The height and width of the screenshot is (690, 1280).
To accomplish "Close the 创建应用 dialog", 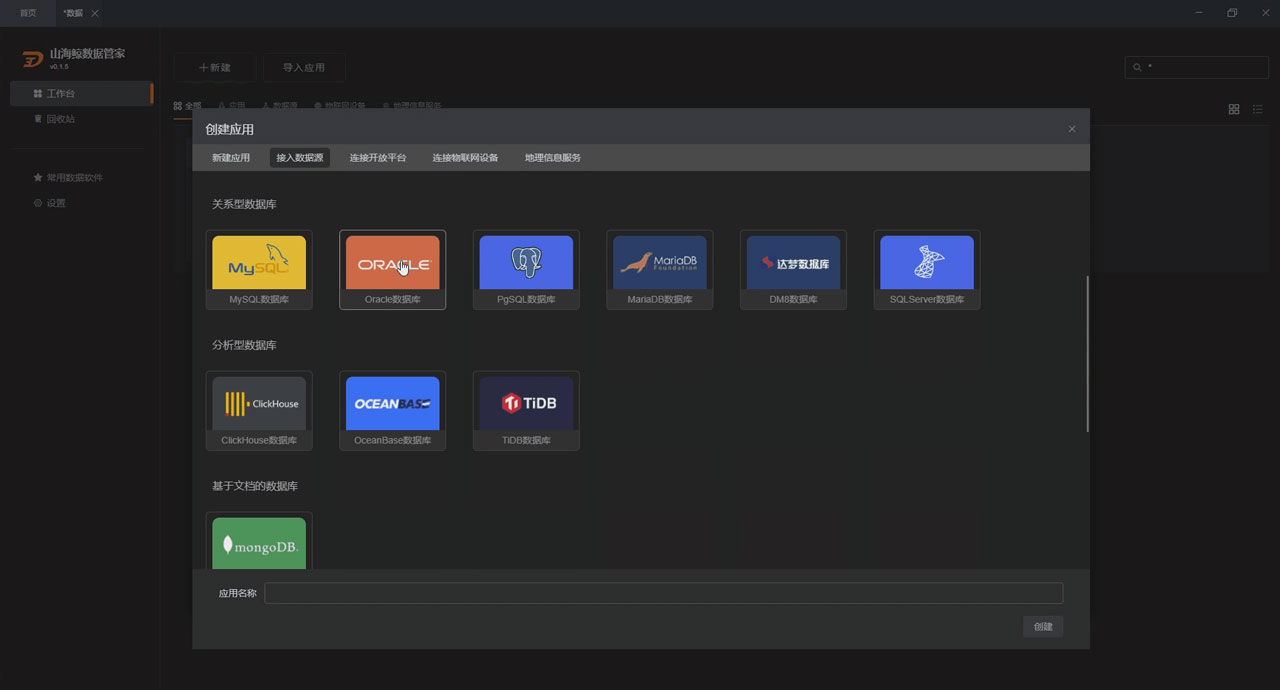I will 1072,129.
